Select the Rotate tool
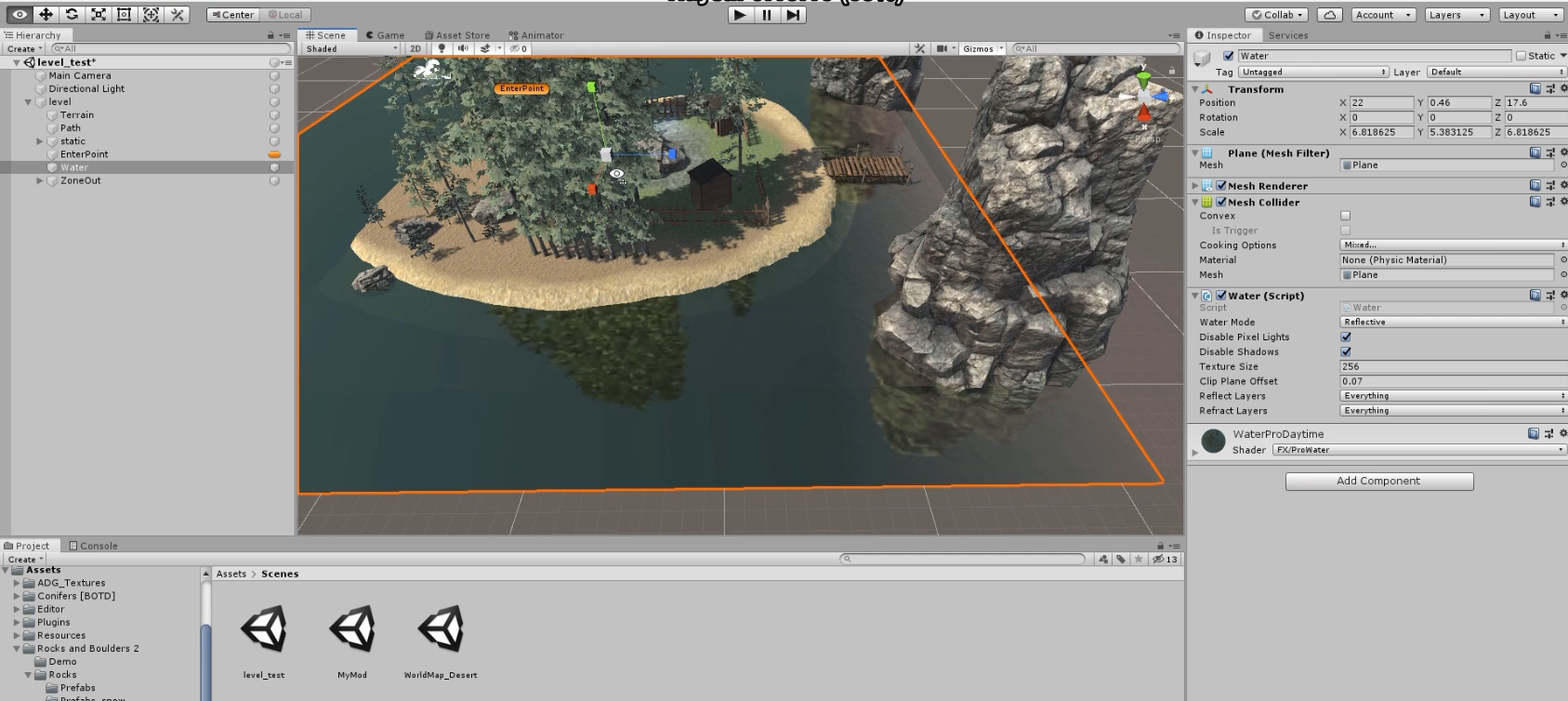Image resolution: width=1568 pixels, height=701 pixels. (x=72, y=15)
